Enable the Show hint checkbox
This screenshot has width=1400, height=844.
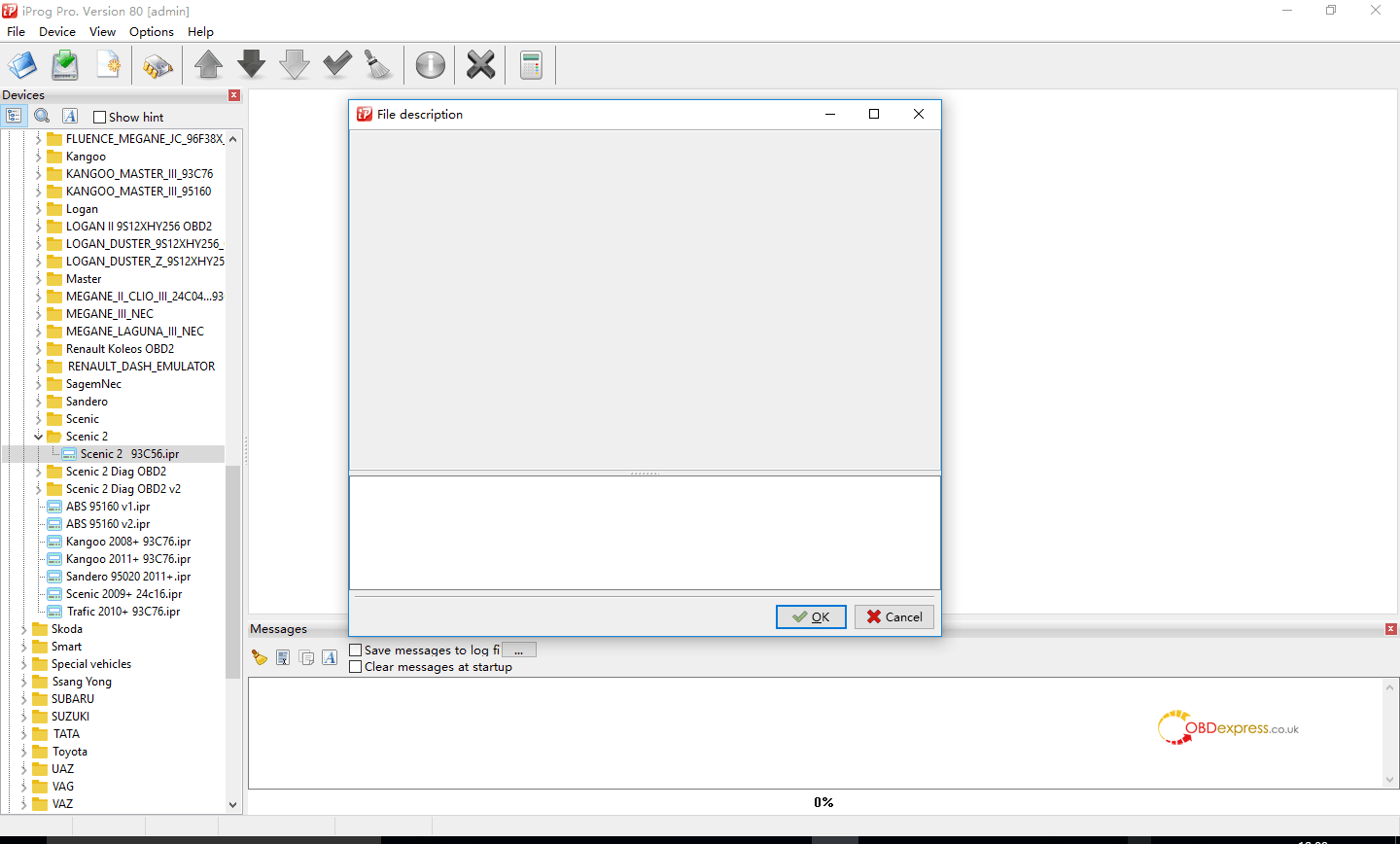pyautogui.click(x=99, y=117)
